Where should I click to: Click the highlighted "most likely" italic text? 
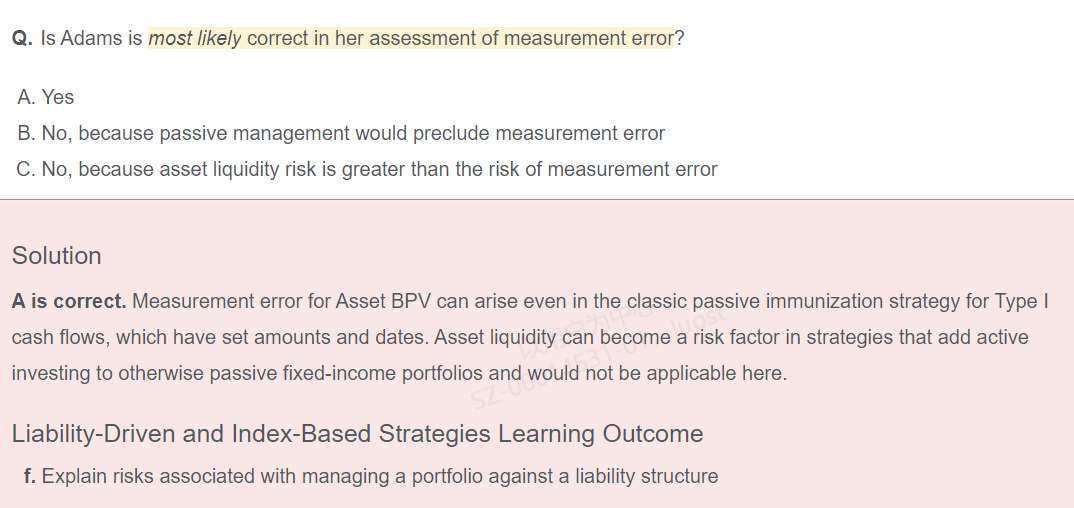coord(195,39)
